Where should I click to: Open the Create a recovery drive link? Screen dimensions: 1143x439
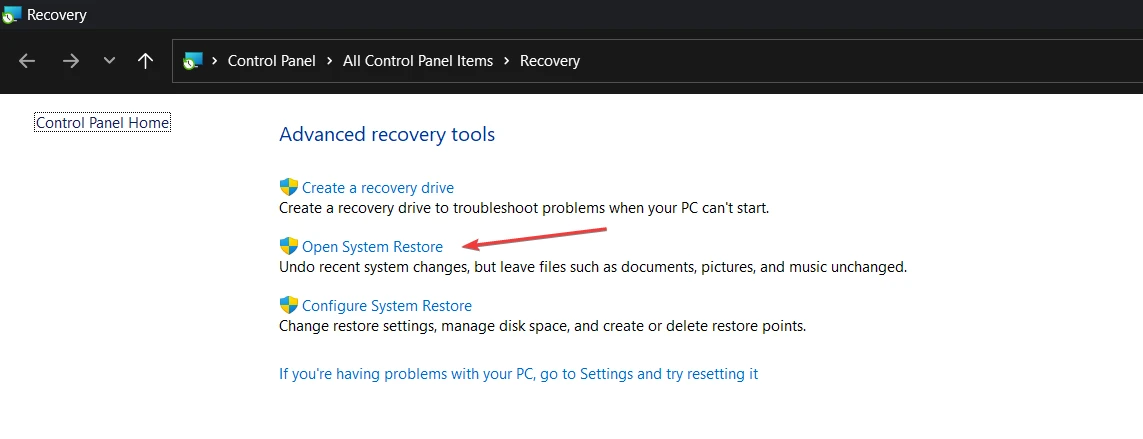378,187
